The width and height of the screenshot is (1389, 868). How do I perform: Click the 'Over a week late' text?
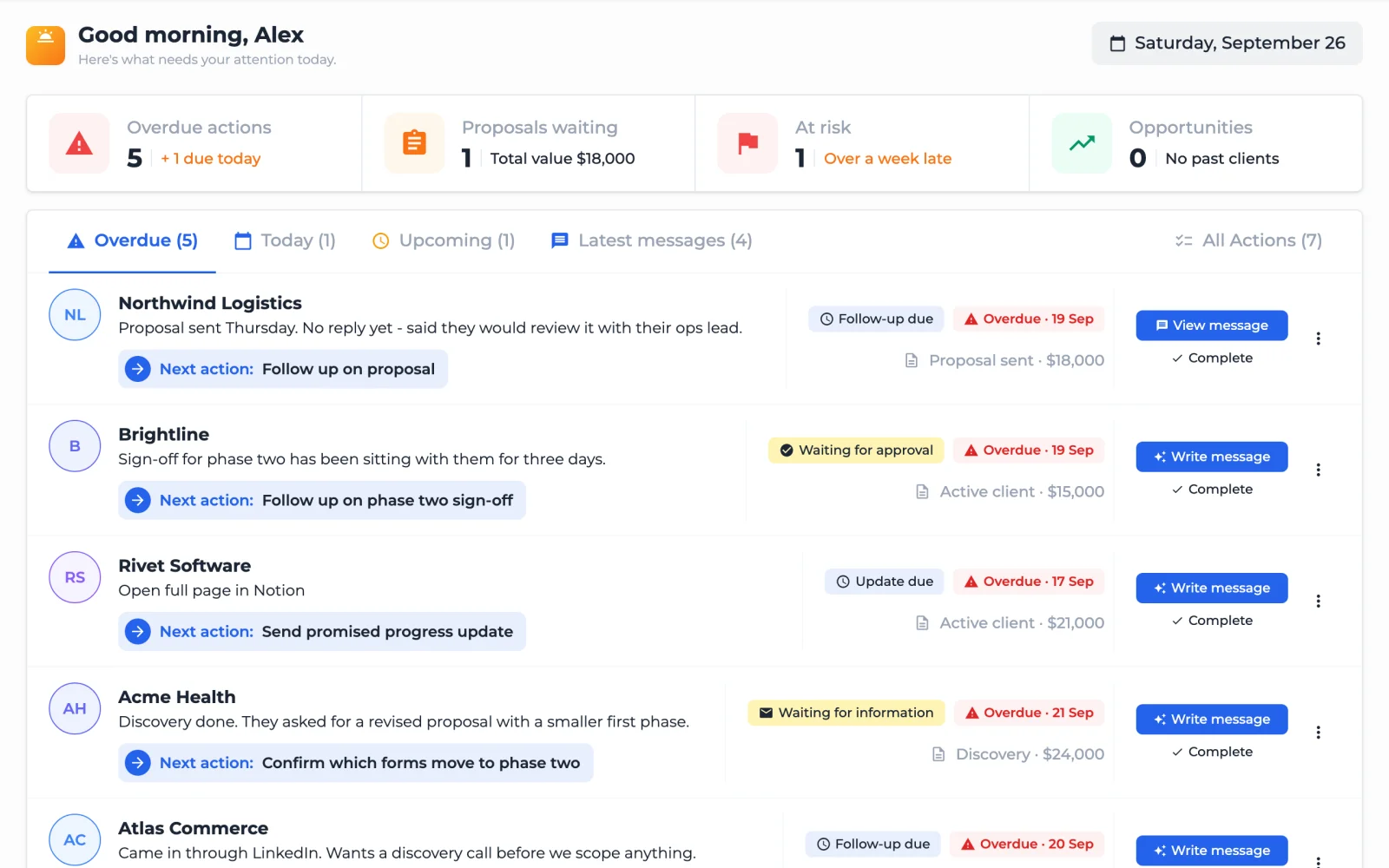(888, 159)
